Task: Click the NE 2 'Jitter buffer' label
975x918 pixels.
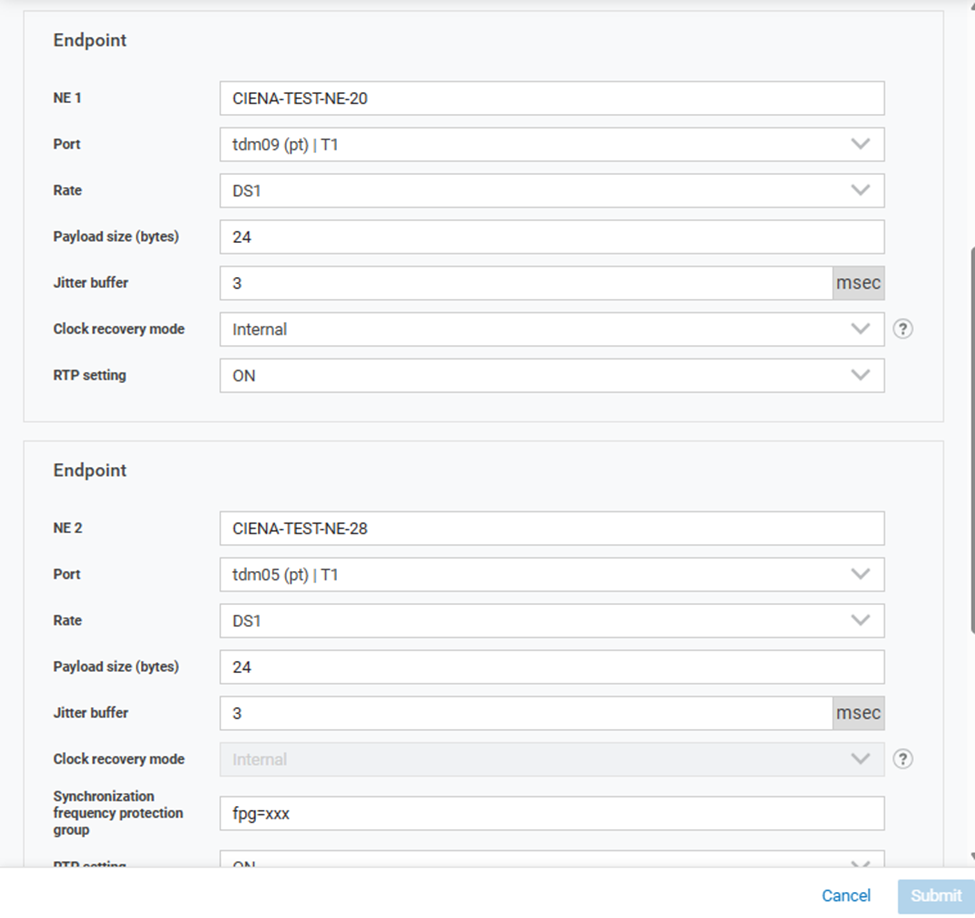Action: tap(91, 713)
